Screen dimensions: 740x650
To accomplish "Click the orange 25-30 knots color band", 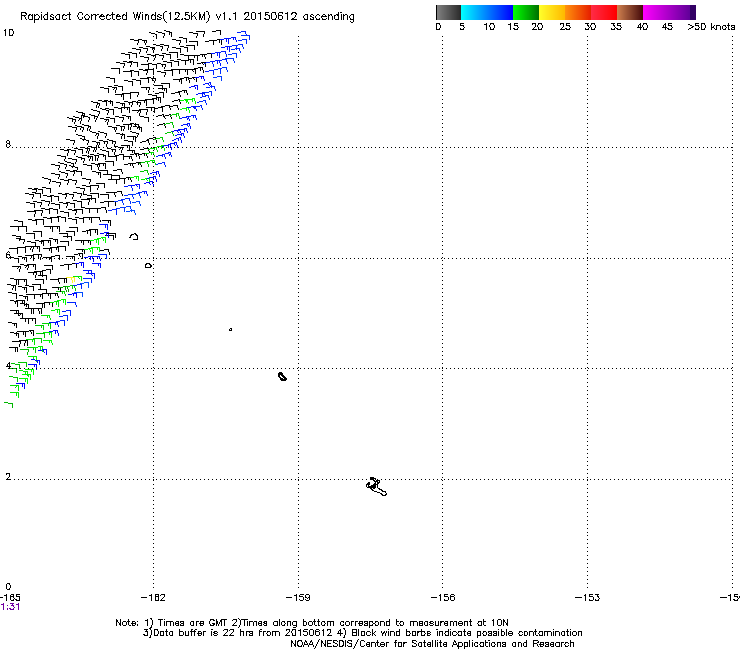I will tap(578, 12).
